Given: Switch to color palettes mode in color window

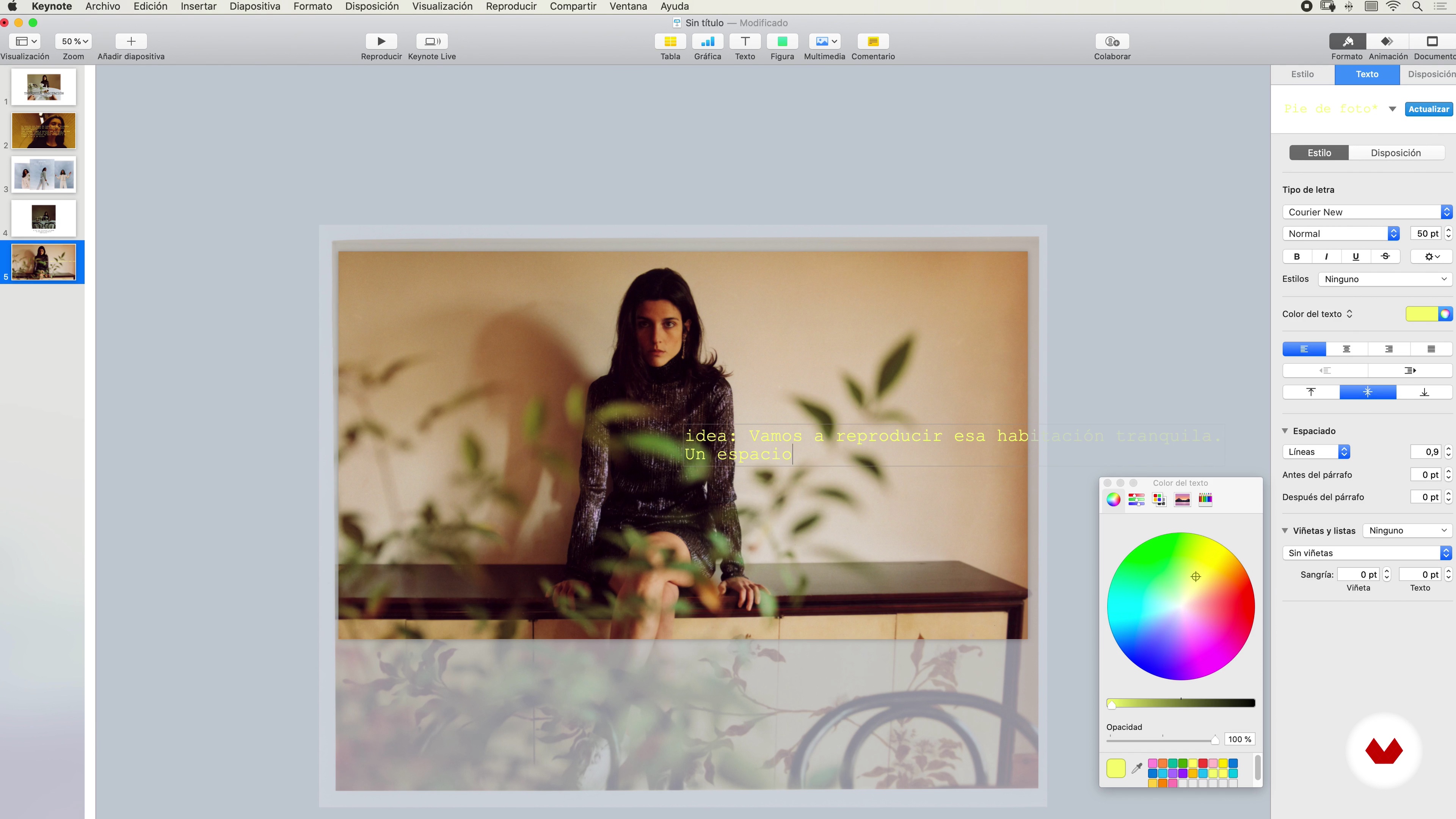Looking at the screenshot, I should (x=1159, y=499).
